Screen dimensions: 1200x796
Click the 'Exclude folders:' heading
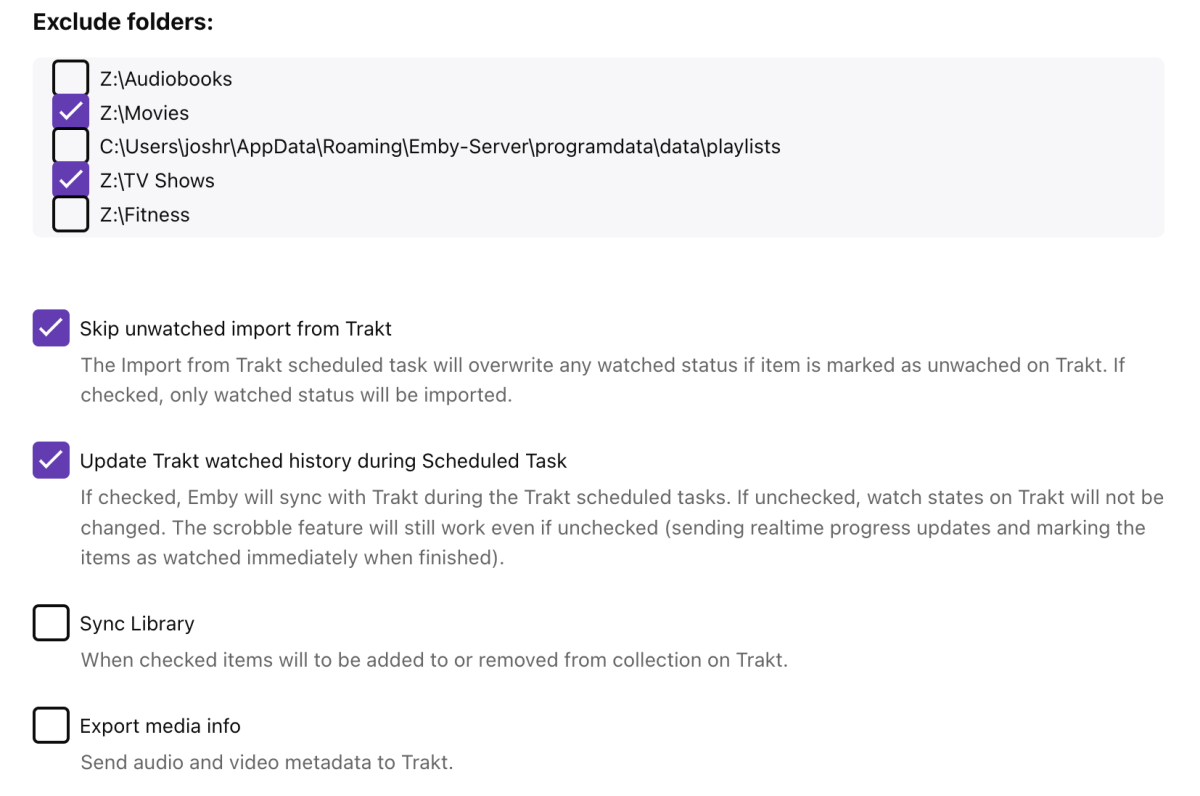pos(123,22)
